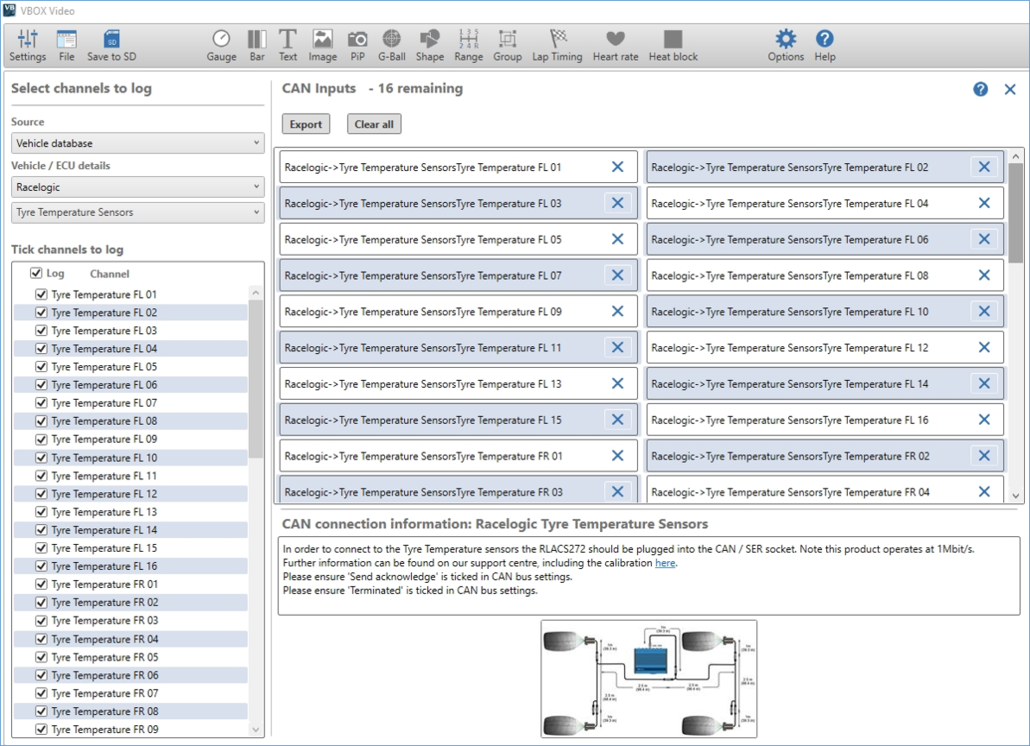Add a Heart rate element
Screen dimensions: 1030x746
(x=616, y=45)
